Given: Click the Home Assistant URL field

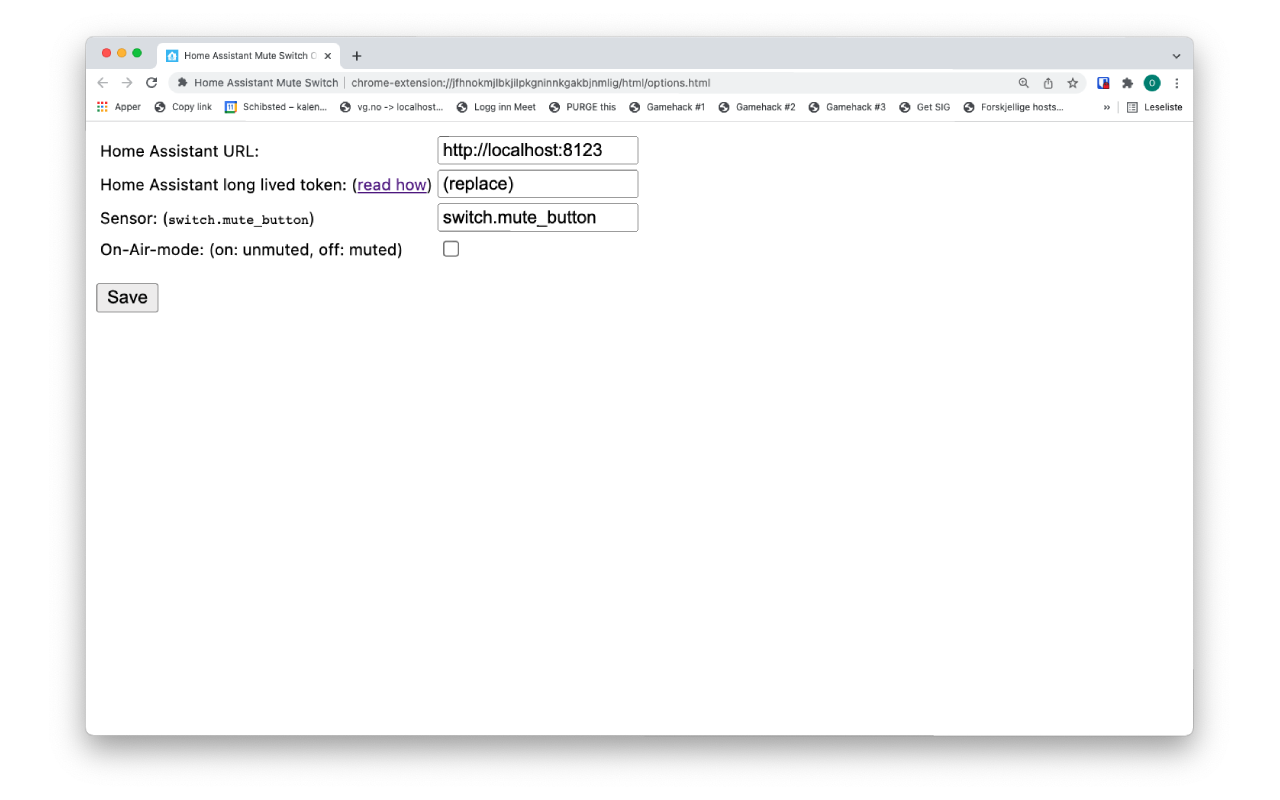Looking at the screenshot, I should 537,150.
